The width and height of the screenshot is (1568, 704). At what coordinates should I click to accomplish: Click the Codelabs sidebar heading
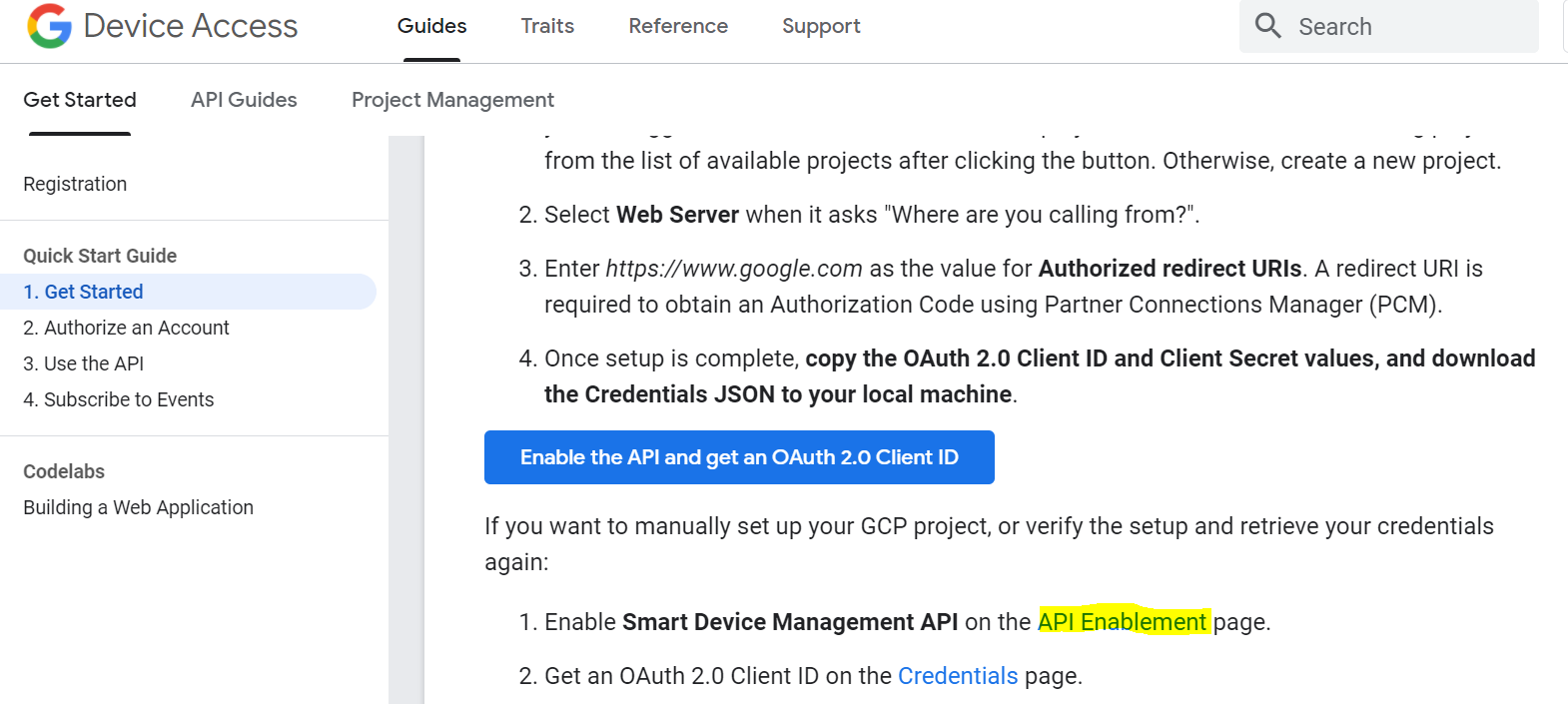64,471
